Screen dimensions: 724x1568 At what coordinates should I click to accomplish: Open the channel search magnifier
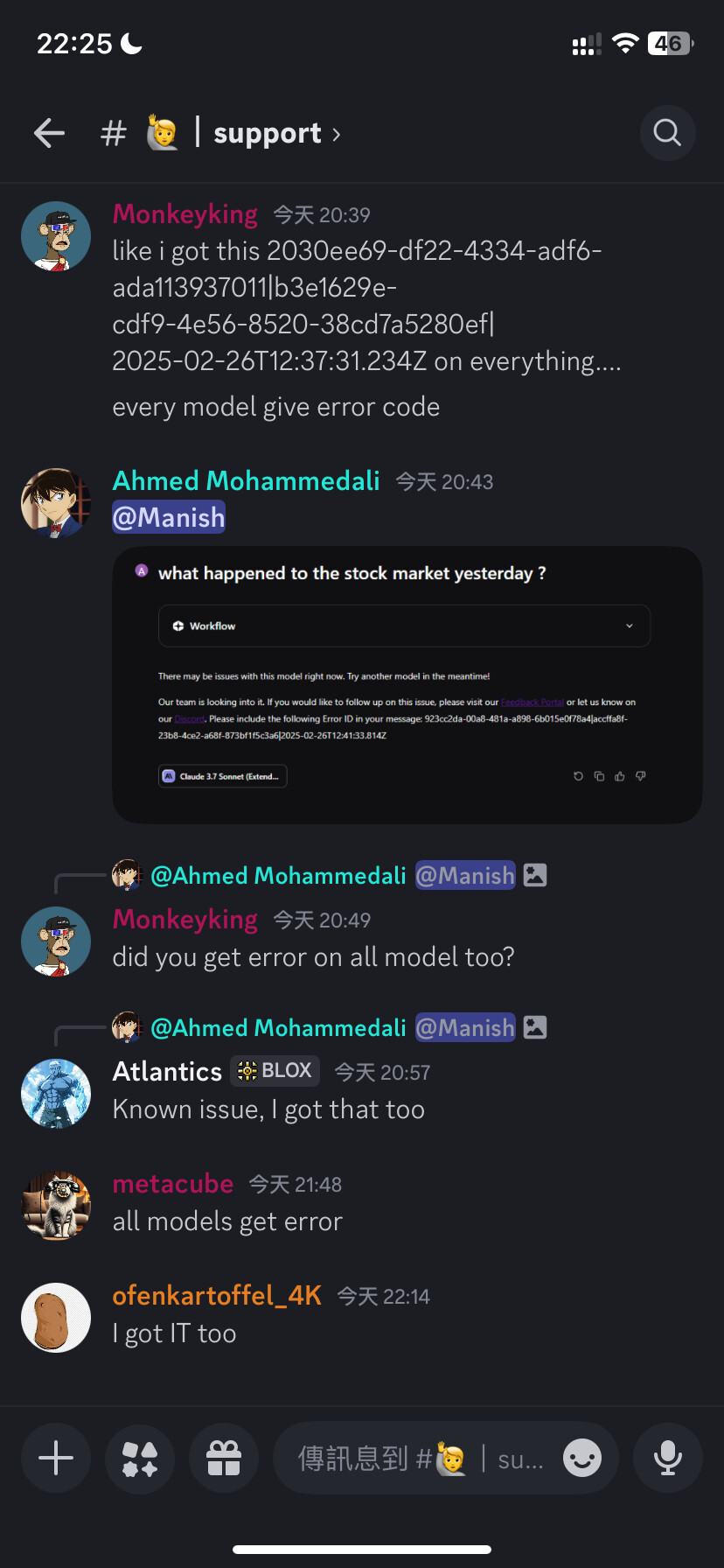pos(667,133)
